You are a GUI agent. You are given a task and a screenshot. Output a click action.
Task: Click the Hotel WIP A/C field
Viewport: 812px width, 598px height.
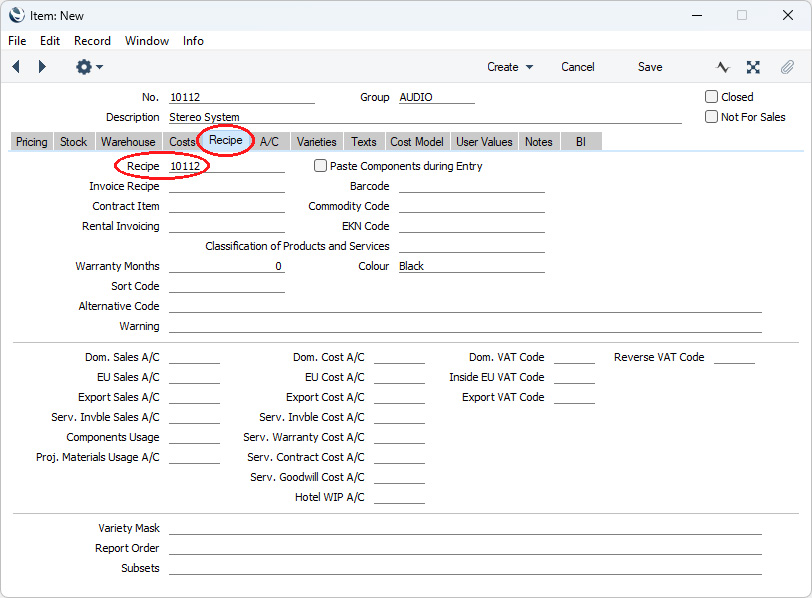pyautogui.click(x=399, y=497)
